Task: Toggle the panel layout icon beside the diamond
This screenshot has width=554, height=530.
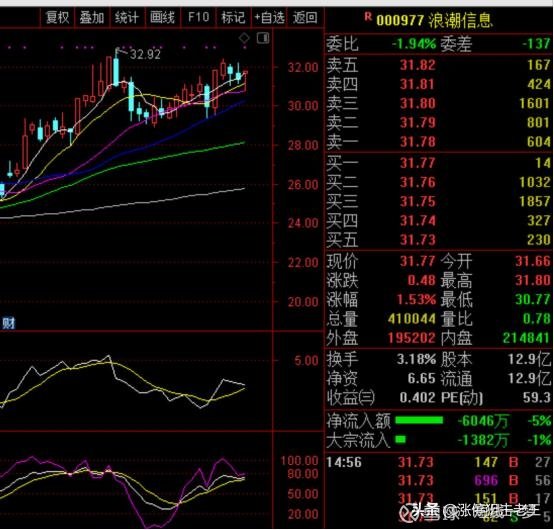Action: [263, 38]
